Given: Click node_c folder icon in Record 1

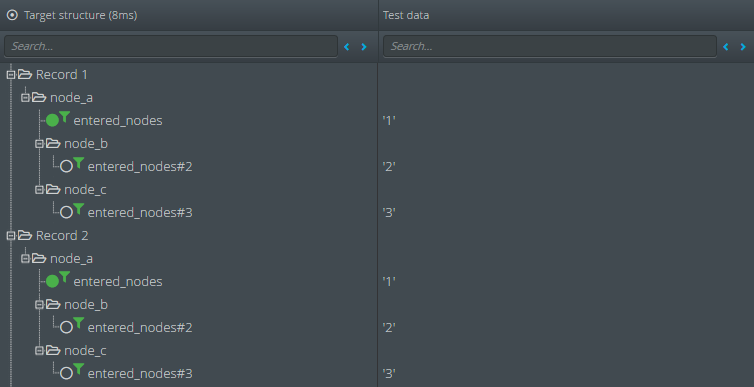Looking at the screenshot, I should [x=52, y=189].
